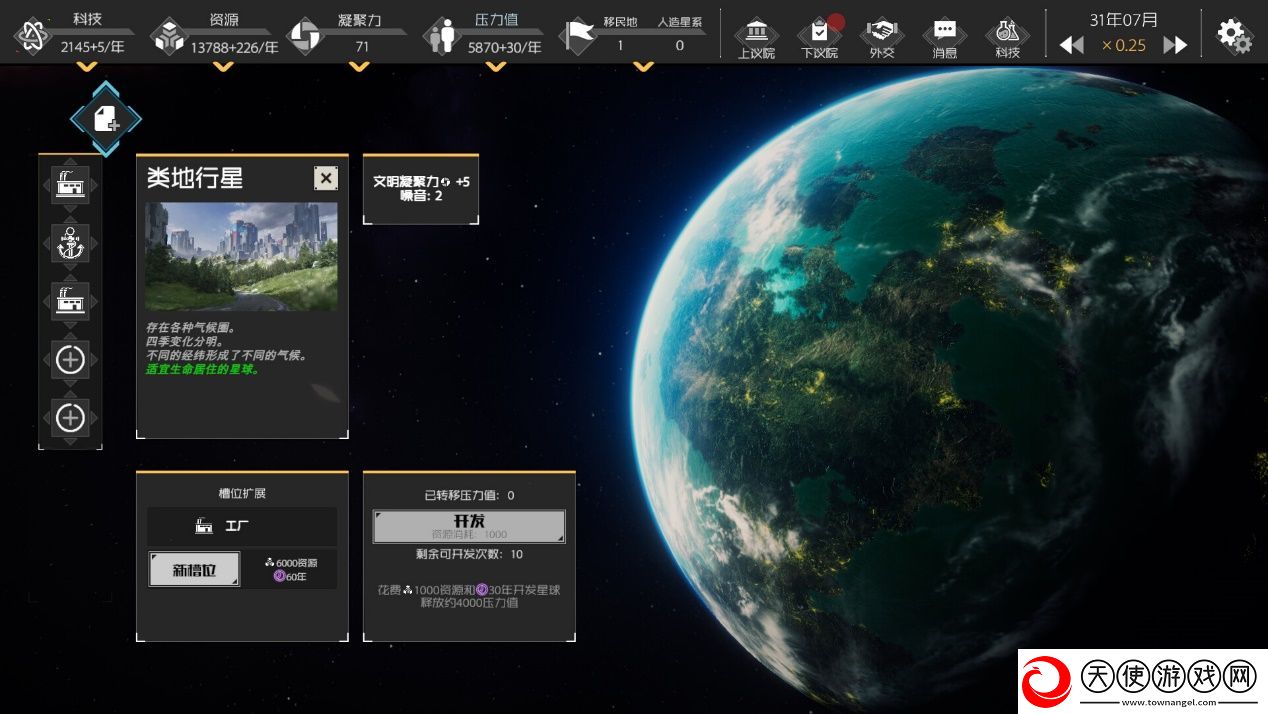Click the 人造星系 count label
This screenshot has width=1268, height=714.
(680, 21)
